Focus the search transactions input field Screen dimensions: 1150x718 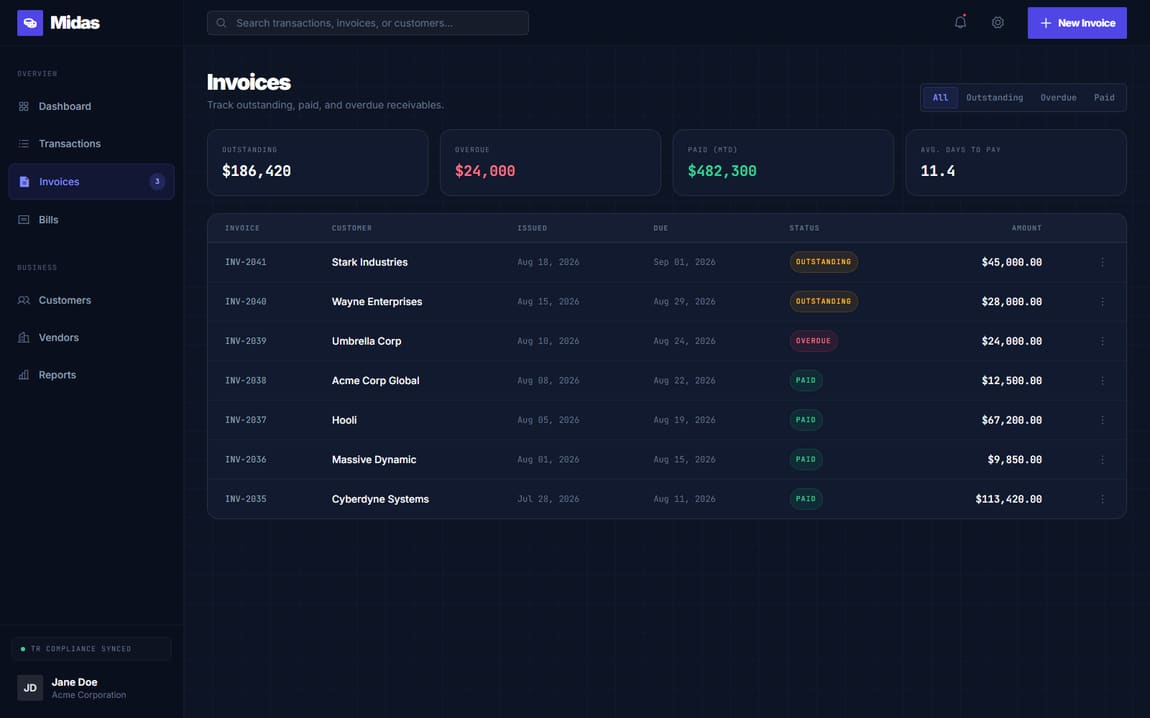coord(367,23)
